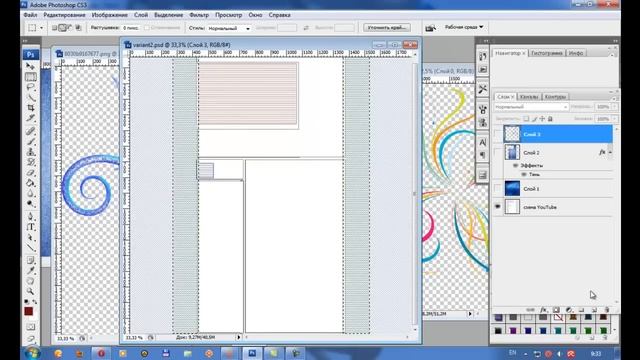640x360 pixels.
Task: Select the Zoom tool
Action: coord(31,291)
